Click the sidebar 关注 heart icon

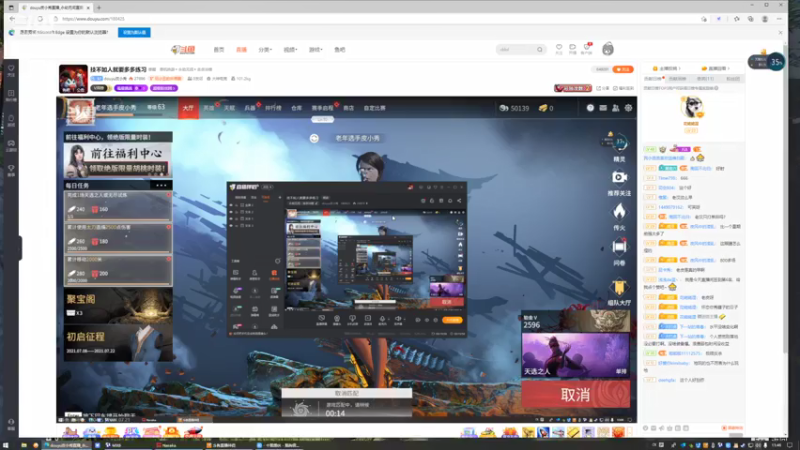click(x=11, y=70)
